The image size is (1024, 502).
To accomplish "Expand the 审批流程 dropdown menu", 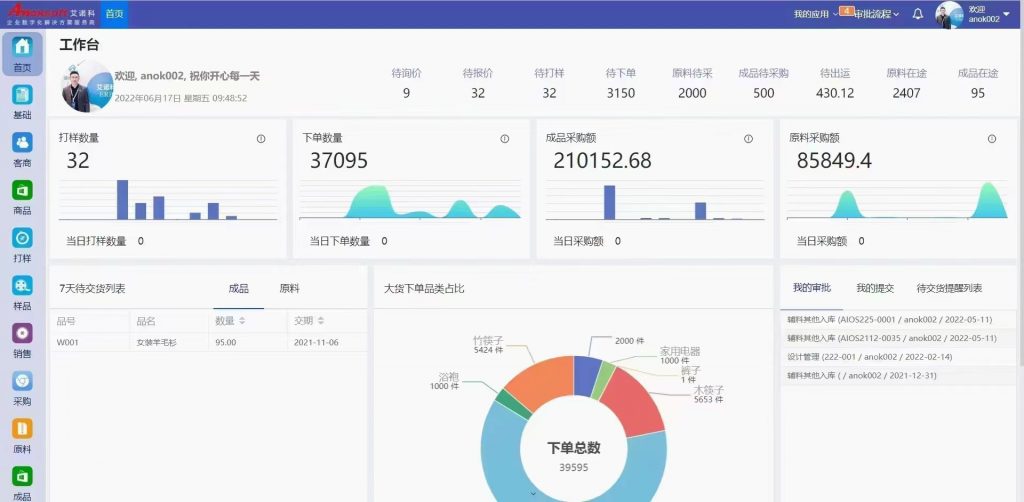I will 876,14.
